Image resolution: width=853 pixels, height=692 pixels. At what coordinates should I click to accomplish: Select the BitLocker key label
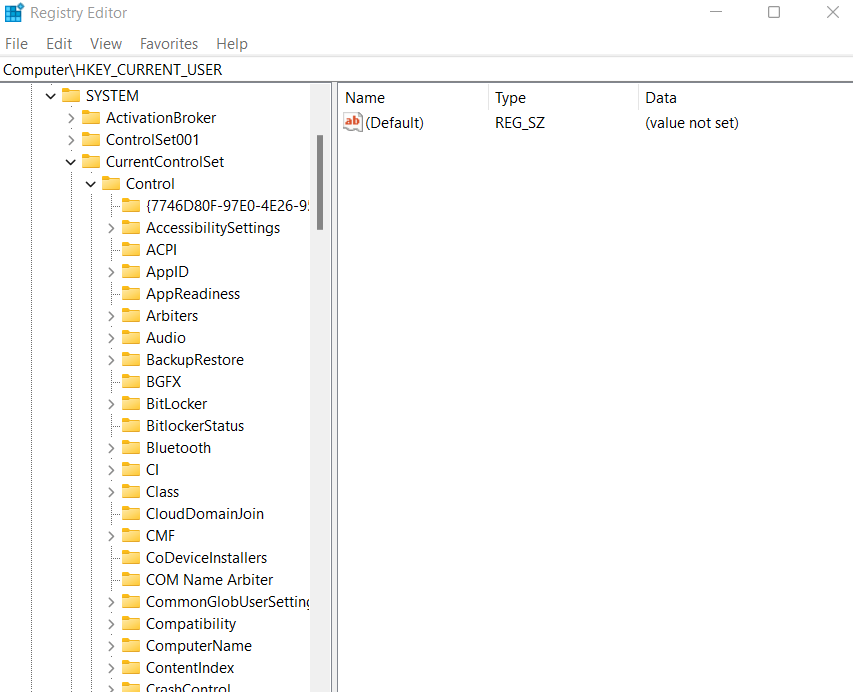176,404
